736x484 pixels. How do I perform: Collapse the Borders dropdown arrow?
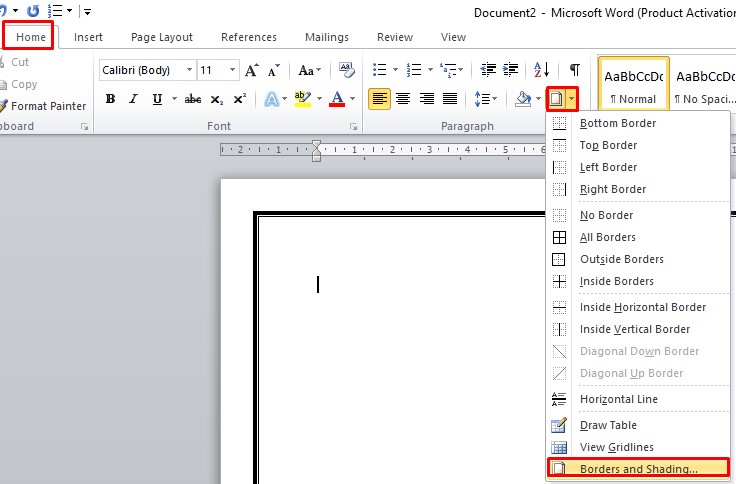[572, 99]
